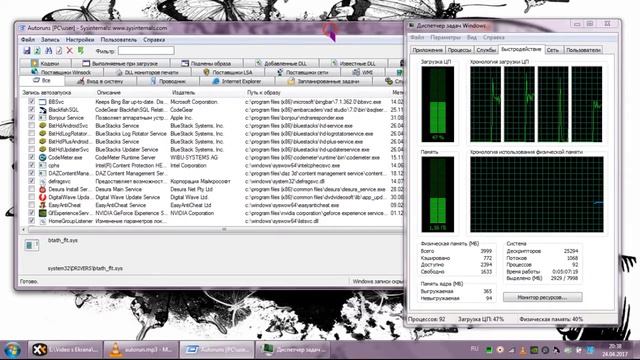640x360 pixels.
Task: Click the BstHdAndroidSvc BlueStacks icon
Action: coord(42,126)
